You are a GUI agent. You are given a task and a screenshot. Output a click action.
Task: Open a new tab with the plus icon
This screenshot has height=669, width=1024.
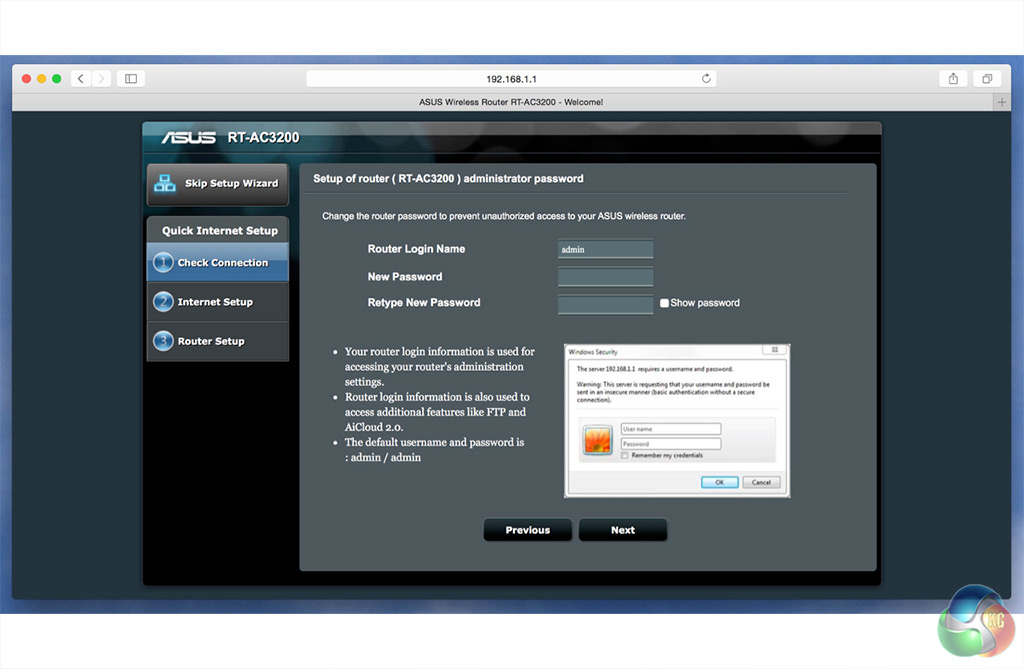[1002, 102]
